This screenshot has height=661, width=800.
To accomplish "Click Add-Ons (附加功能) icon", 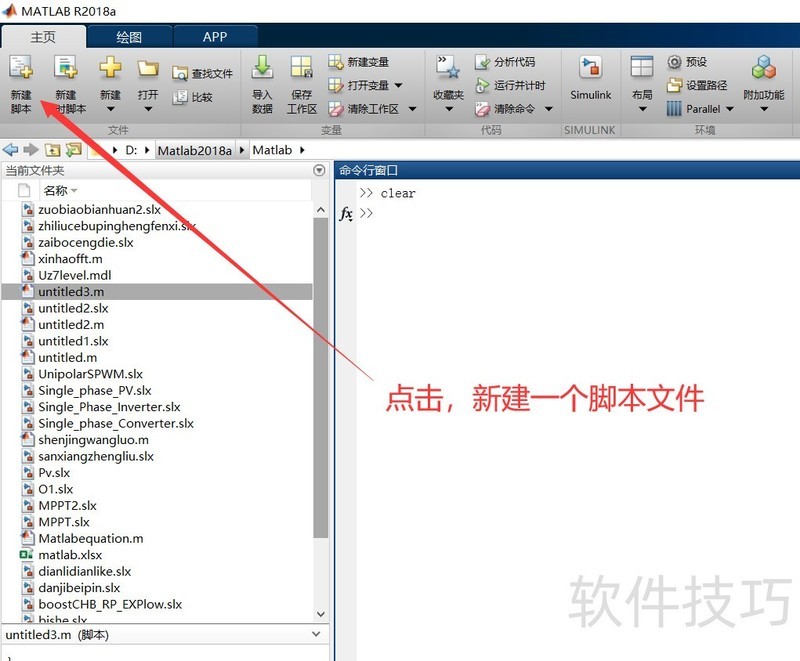I will pos(764,67).
